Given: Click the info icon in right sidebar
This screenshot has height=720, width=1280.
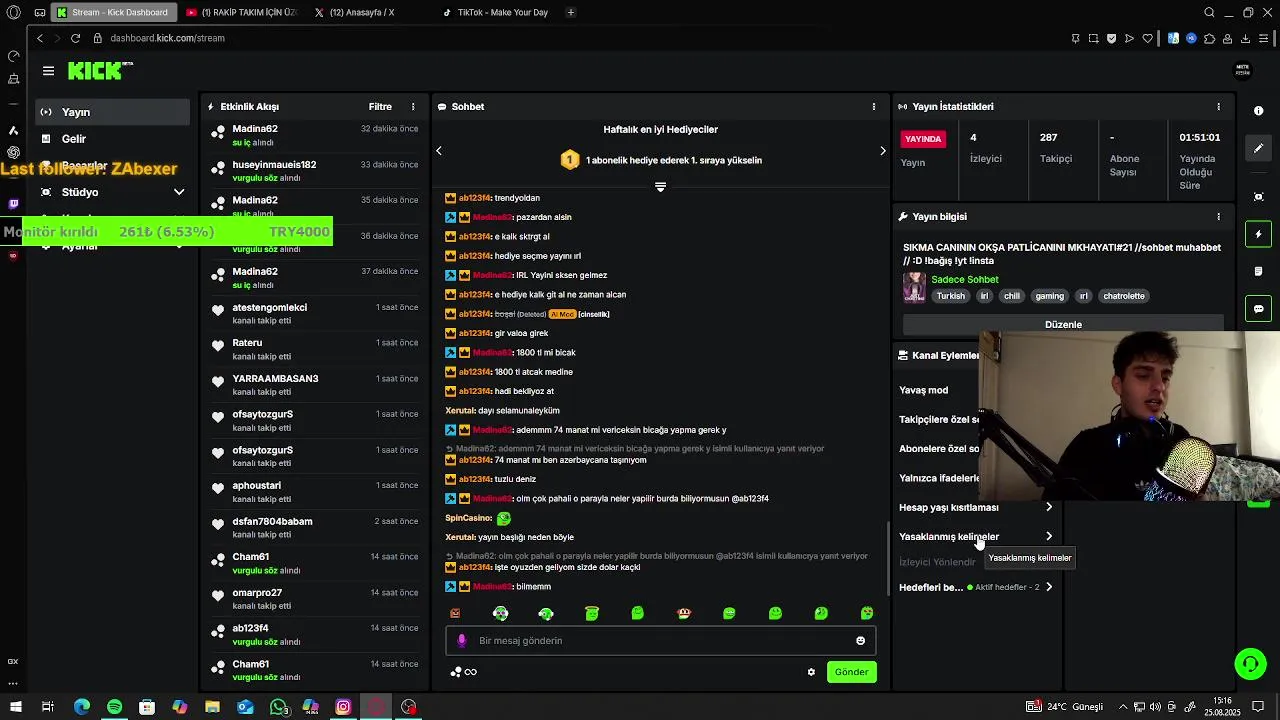Looking at the screenshot, I should coord(1259,111).
